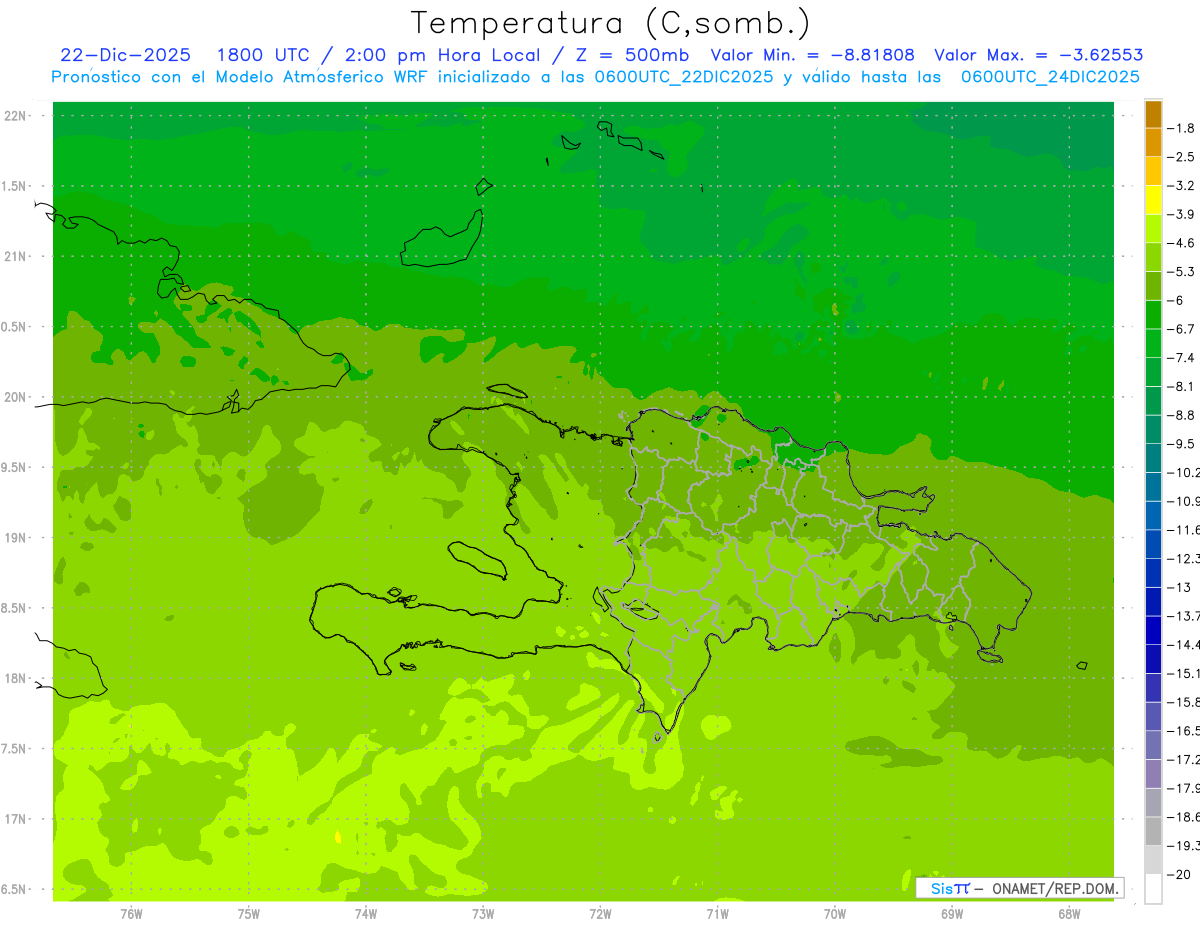
Task: Select the date text '22-Dic-2025'
Action: pyautogui.click(x=125, y=55)
